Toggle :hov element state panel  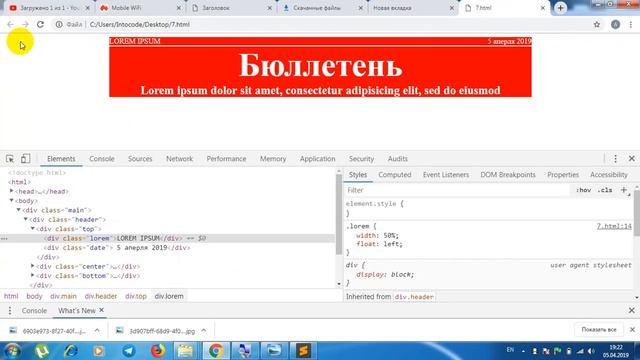coord(583,190)
